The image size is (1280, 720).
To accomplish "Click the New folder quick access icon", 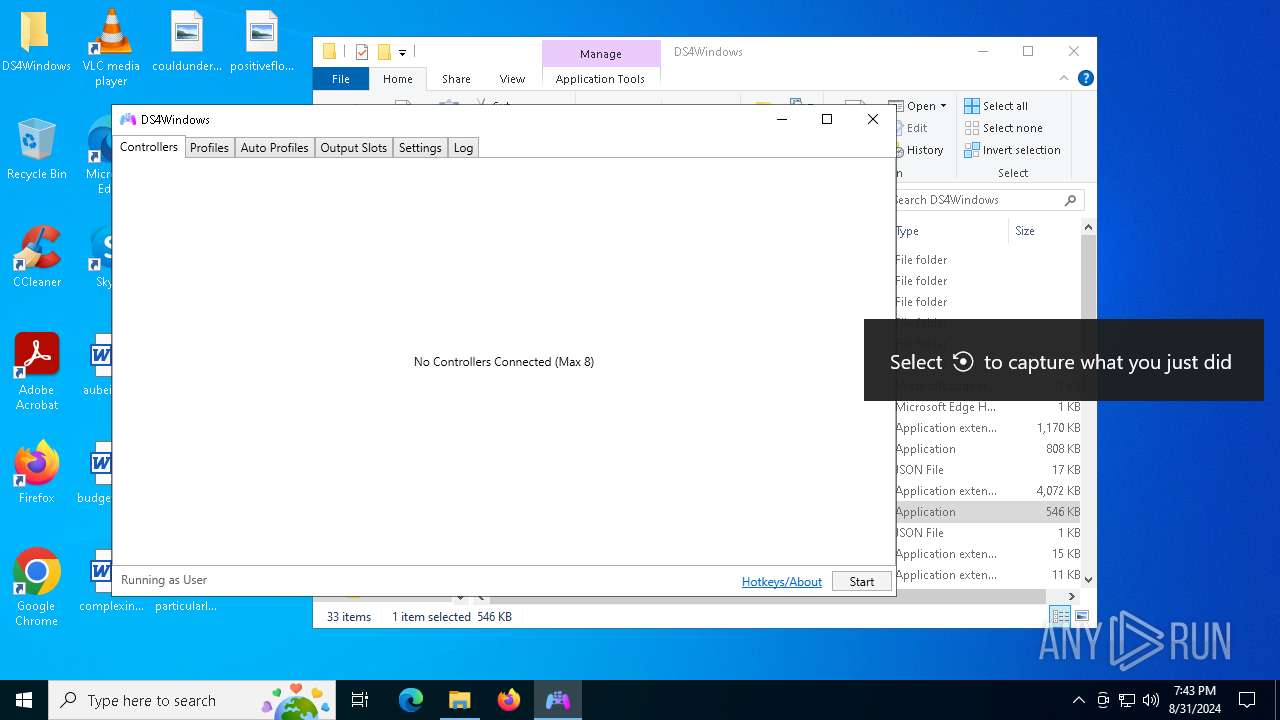I will [x=384, y=52].
